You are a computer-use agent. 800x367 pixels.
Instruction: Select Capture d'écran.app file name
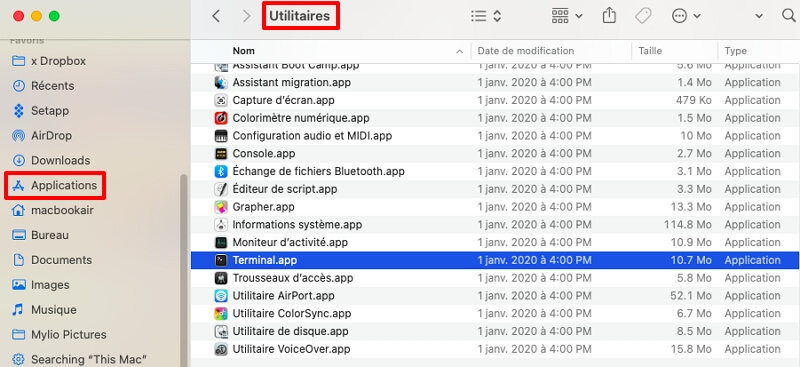point(283,100)
